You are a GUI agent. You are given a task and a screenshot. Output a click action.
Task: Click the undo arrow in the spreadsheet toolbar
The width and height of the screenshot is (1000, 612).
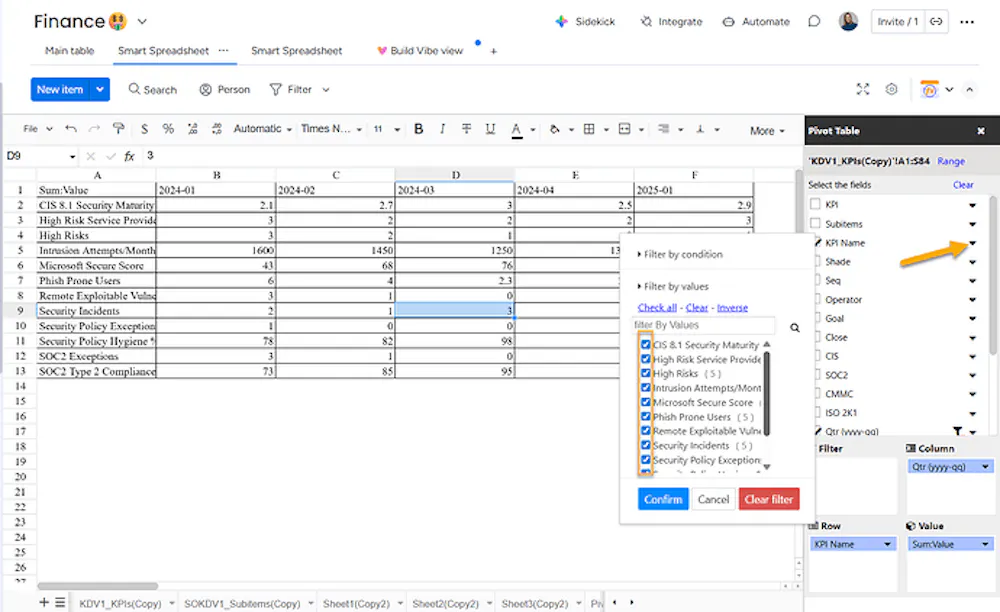pos(71,129)
